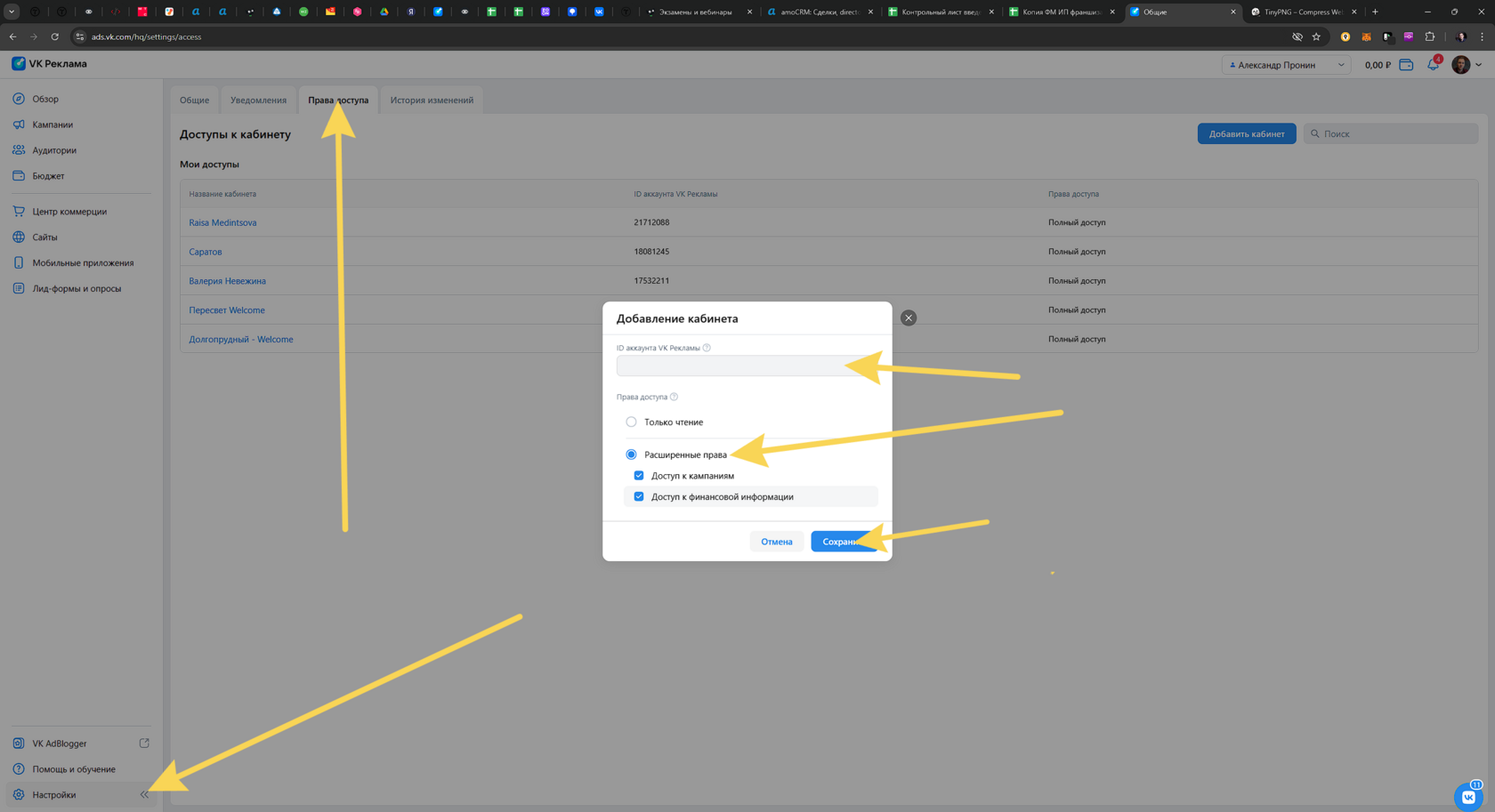The height and width of the screenshot is (812, 1495).
Task: Go back in browser history
Action: tap(12, 36)
